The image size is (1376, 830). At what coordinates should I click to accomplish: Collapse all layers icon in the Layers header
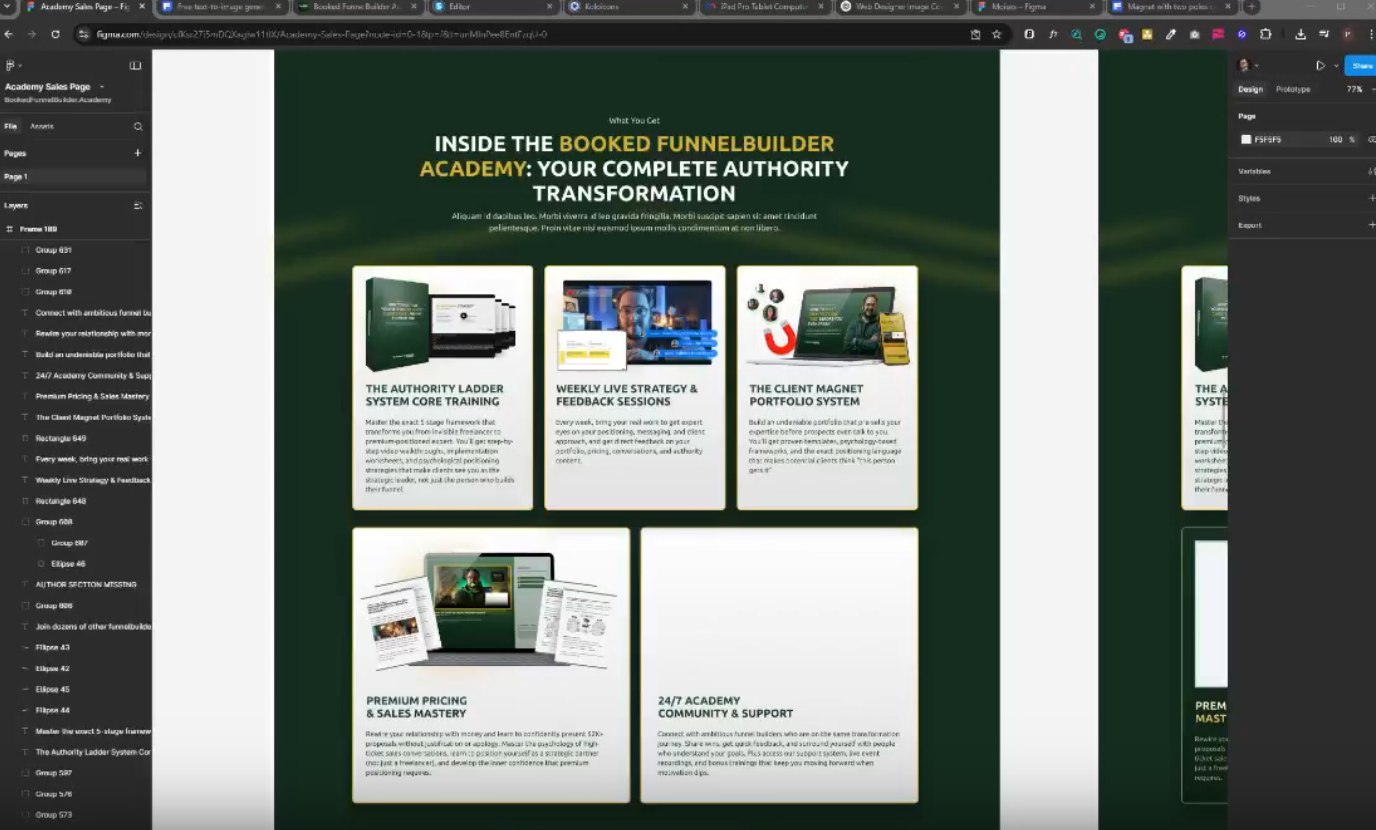[138, 205]
